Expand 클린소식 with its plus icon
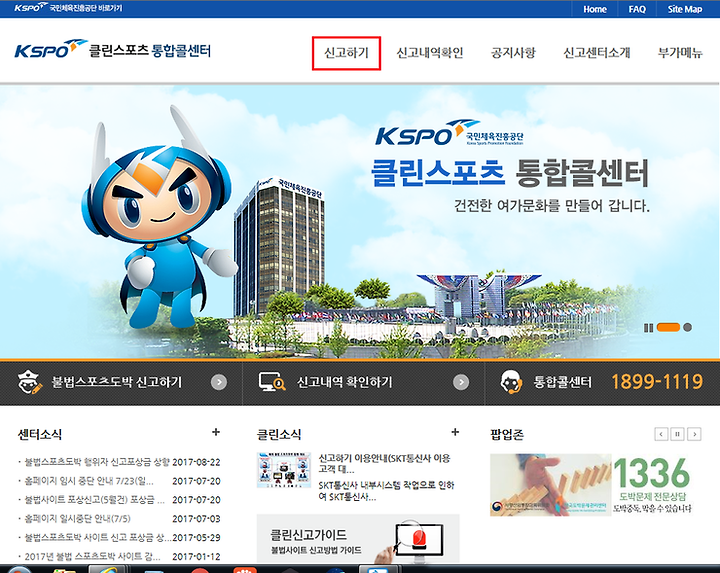This screenshot has width=720, height=573. pos(455,432)
